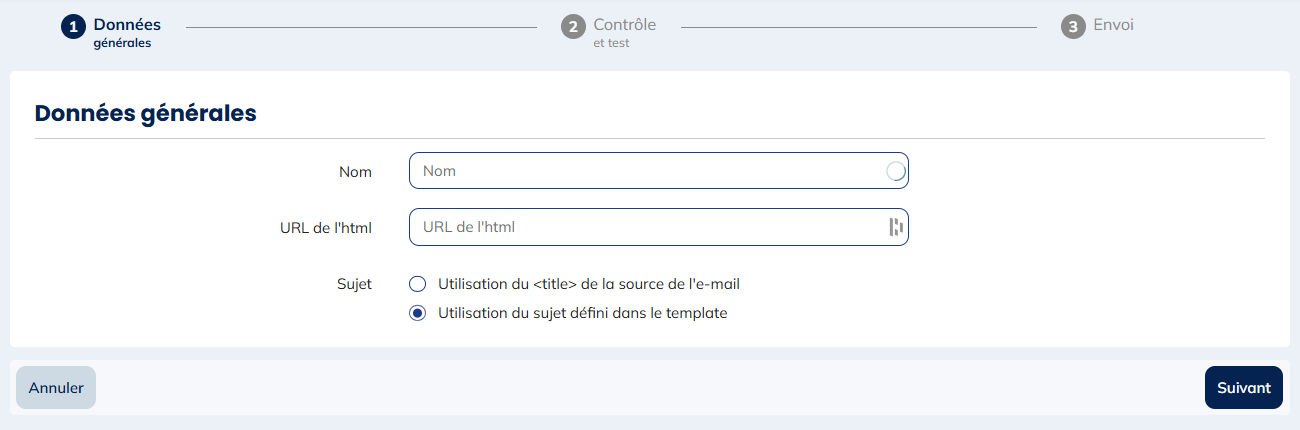Screen dimensions: 1300x430
Task: Select the <title> source subject radio button
Action: tap(418, 284)
